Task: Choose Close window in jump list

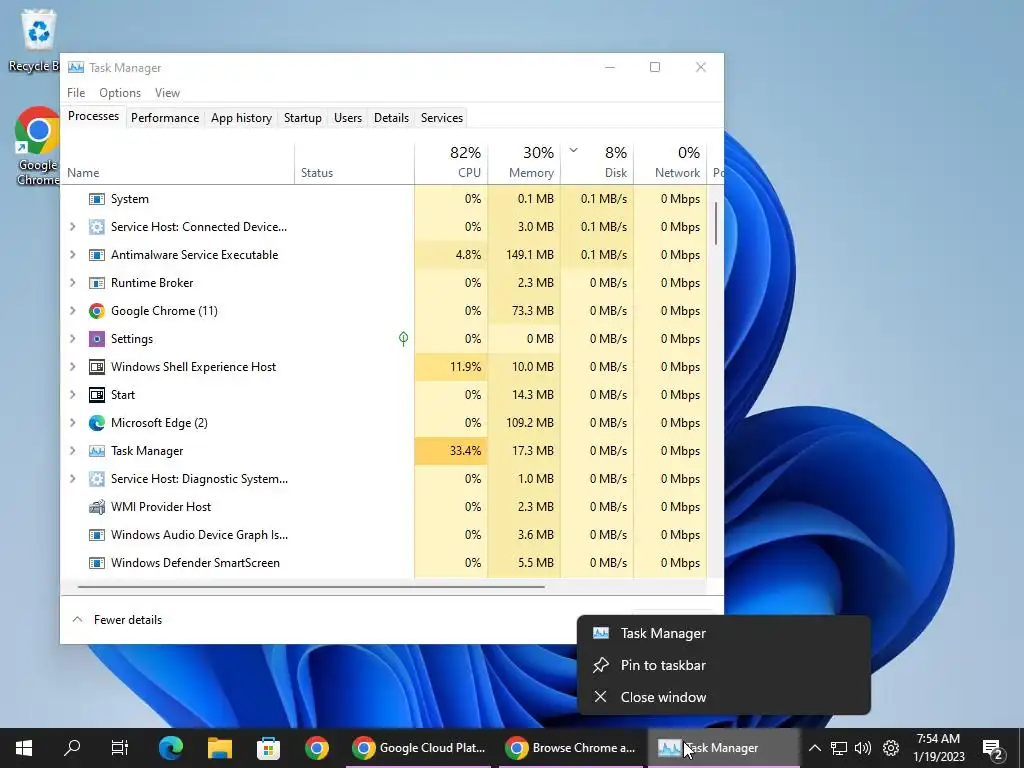Action: click(724, 697)
